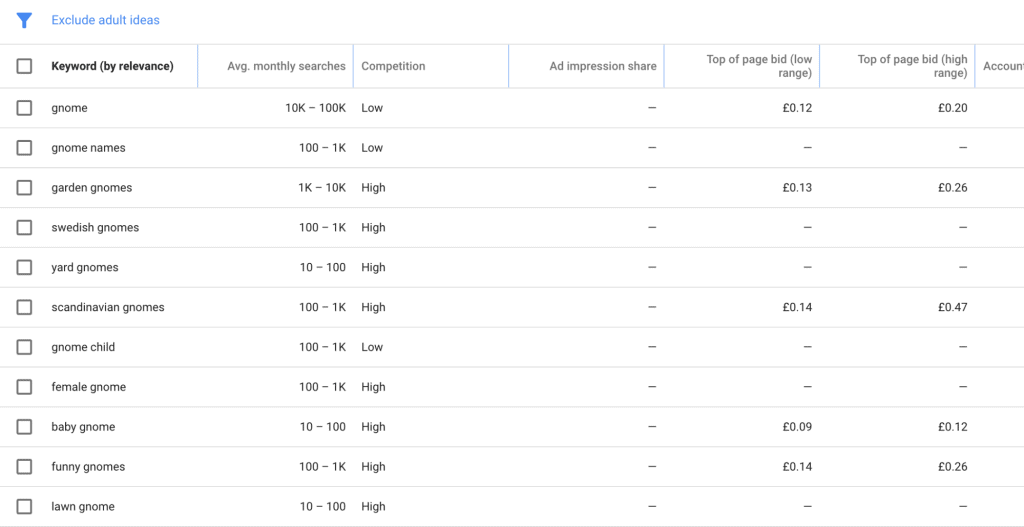Click the Exclude adult ideas filter
The width and height of the screenshot is (1024, 527).
coord(105,20)
